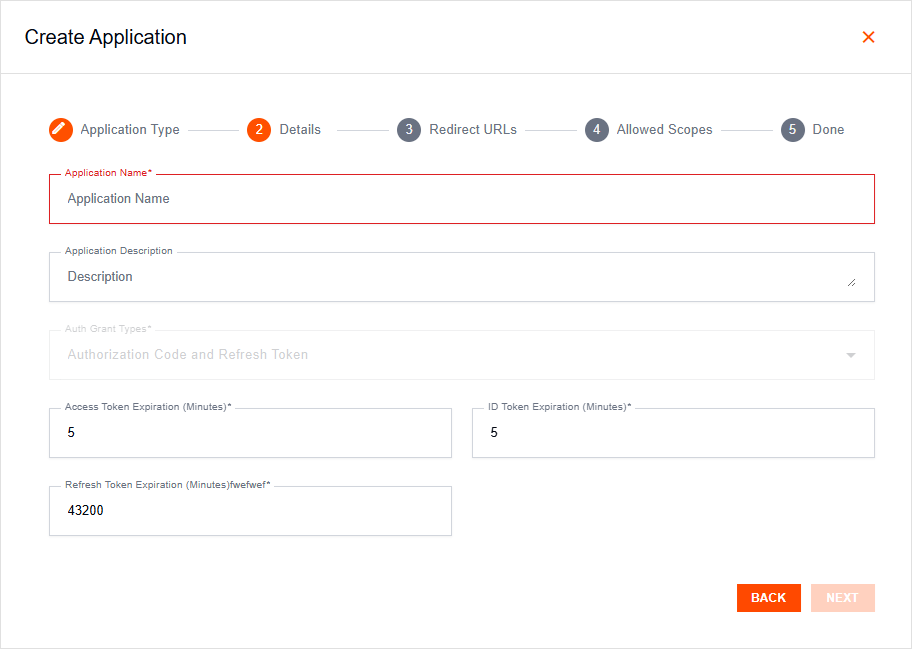The image size is (912, 649).
Task: Select step 5 Done circle
Action: (x=793, y=130)
